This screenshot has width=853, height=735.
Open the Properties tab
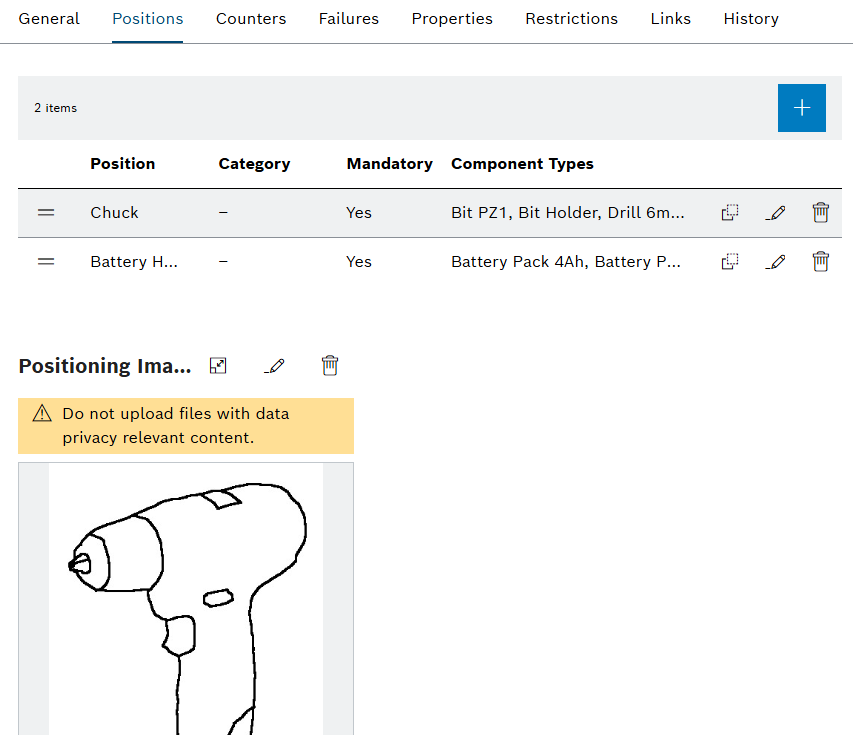[x=452, y=18]
